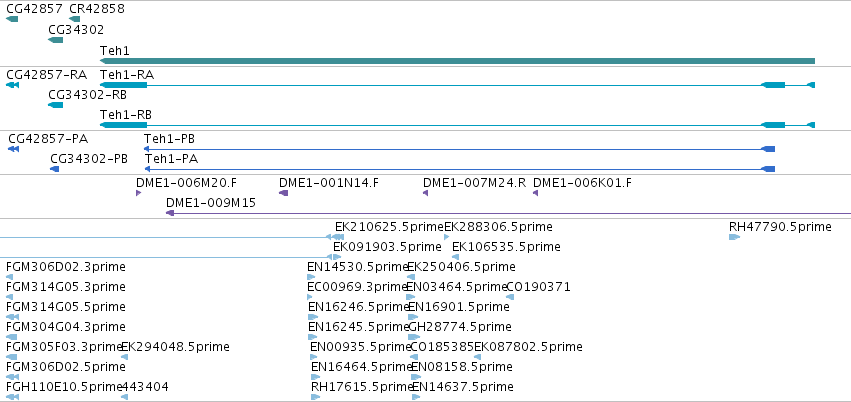Click the EK091903.5prime EST label
The height and width of the screenshot is (402, 851).
[x=388, y=247]
